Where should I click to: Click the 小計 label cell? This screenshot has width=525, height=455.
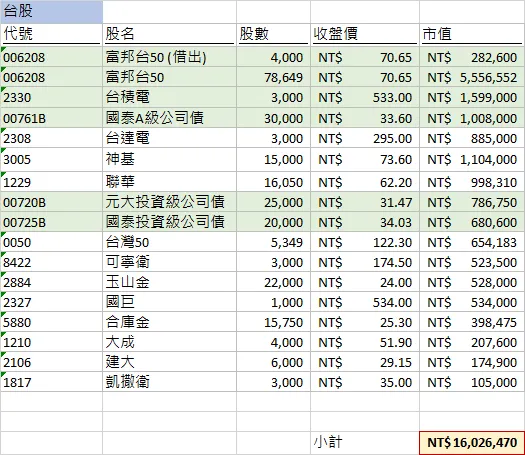pyautogui.click(x=365, y=443)
